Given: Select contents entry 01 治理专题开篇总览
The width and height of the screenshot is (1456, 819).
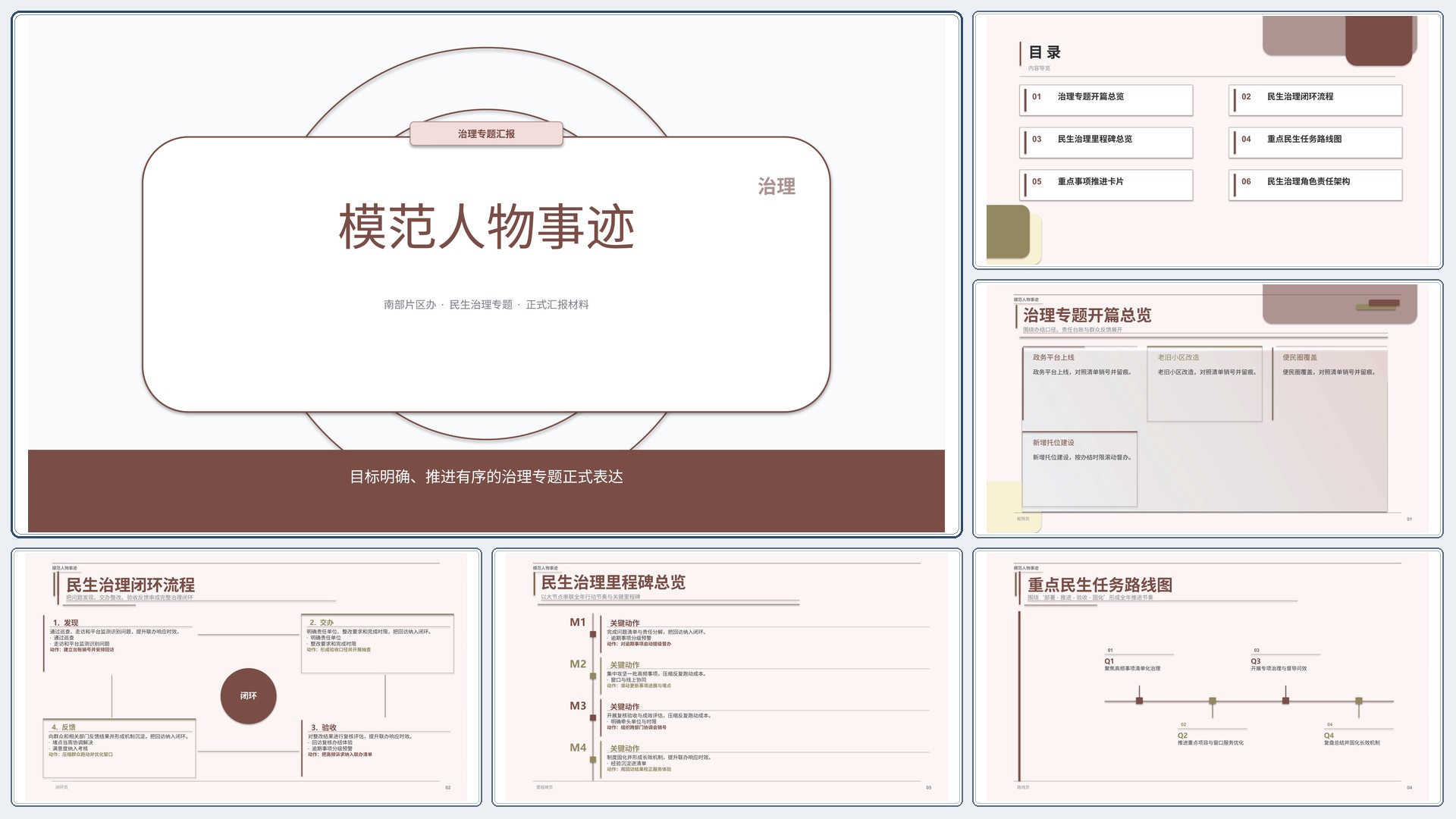Looking at the screenshot, I should pos(1106,100).
